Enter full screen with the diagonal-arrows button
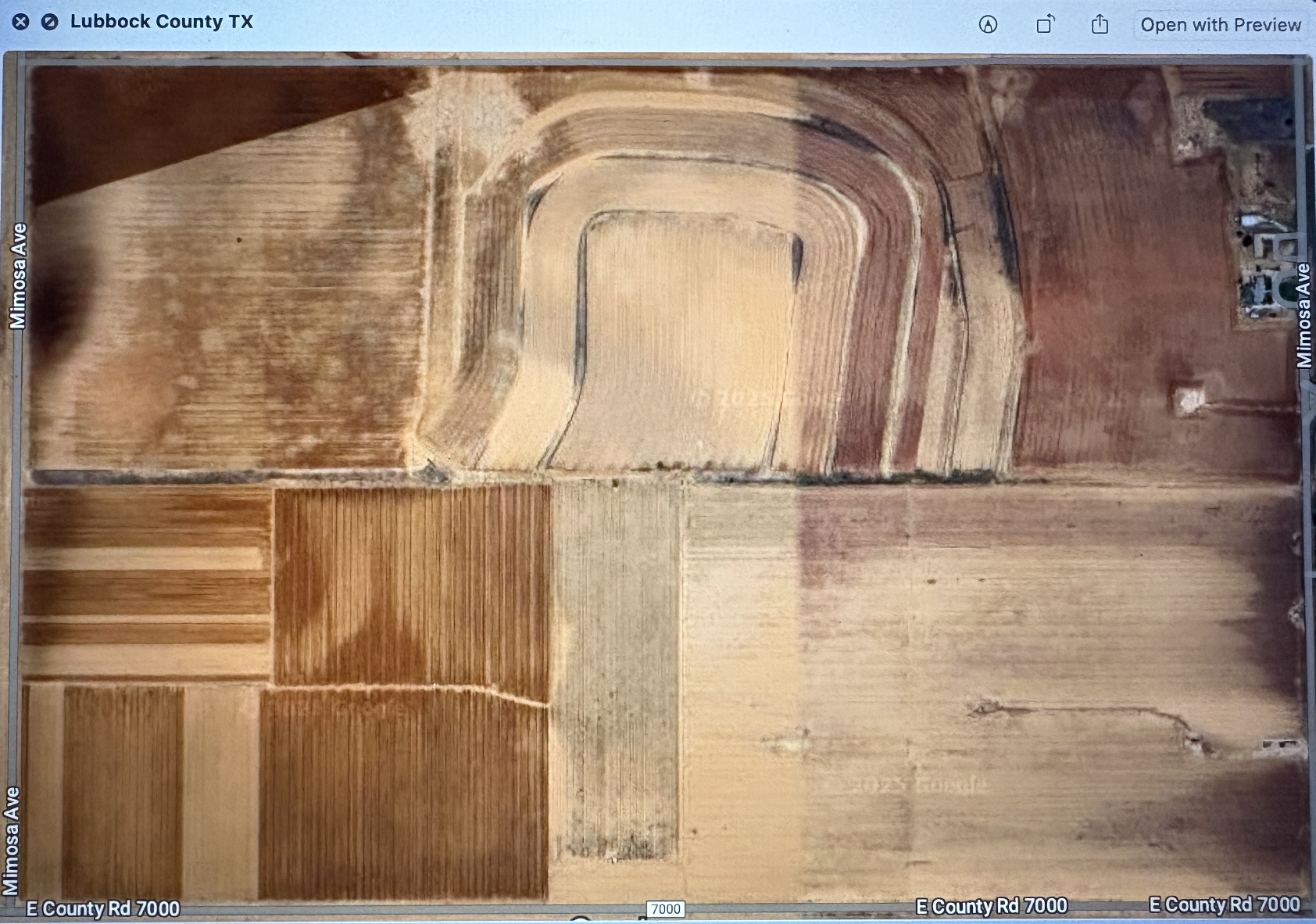Screen dimensions: 1316x924 click(49, 22)
